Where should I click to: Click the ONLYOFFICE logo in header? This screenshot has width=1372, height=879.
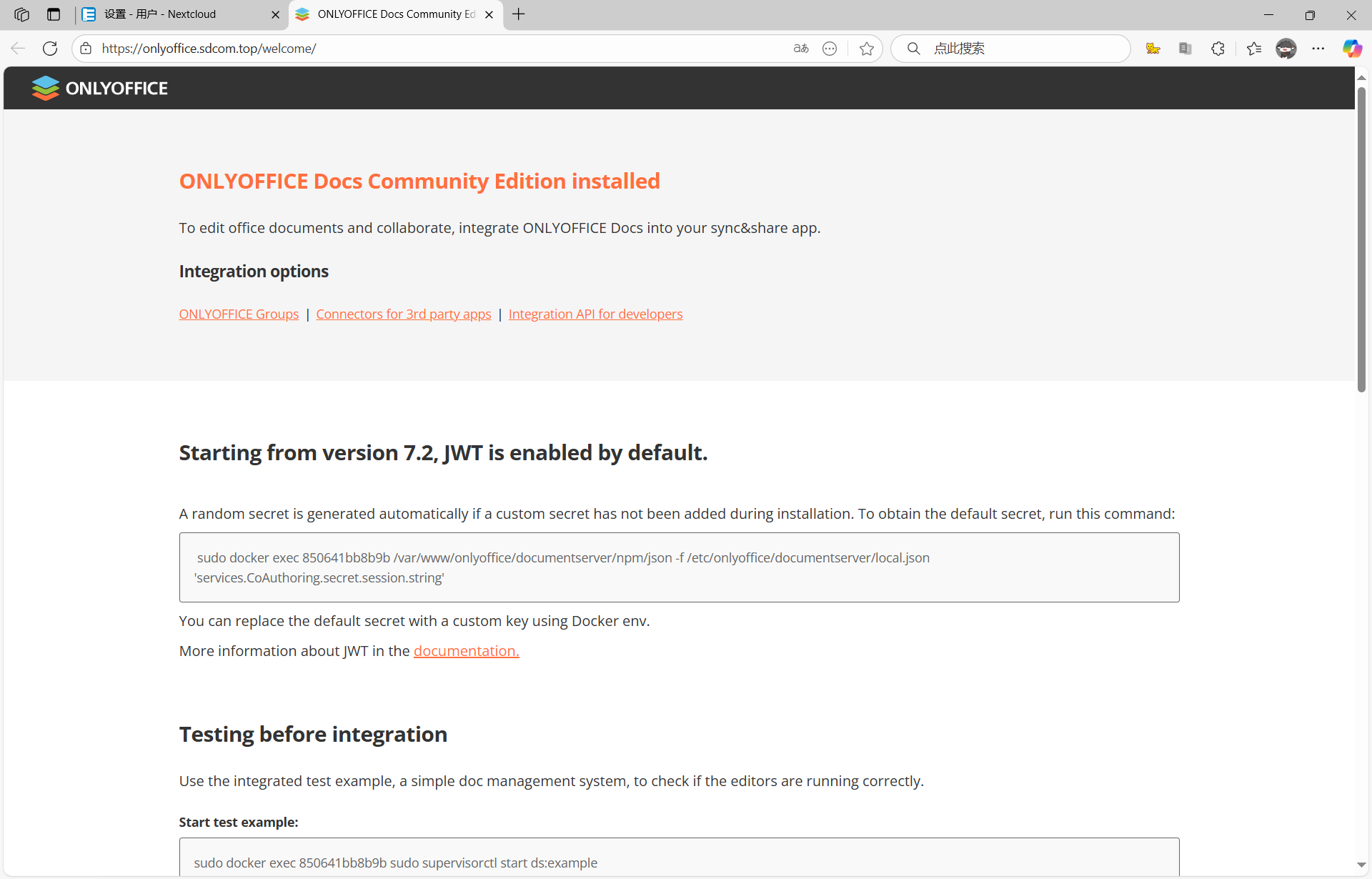[100, 88]
